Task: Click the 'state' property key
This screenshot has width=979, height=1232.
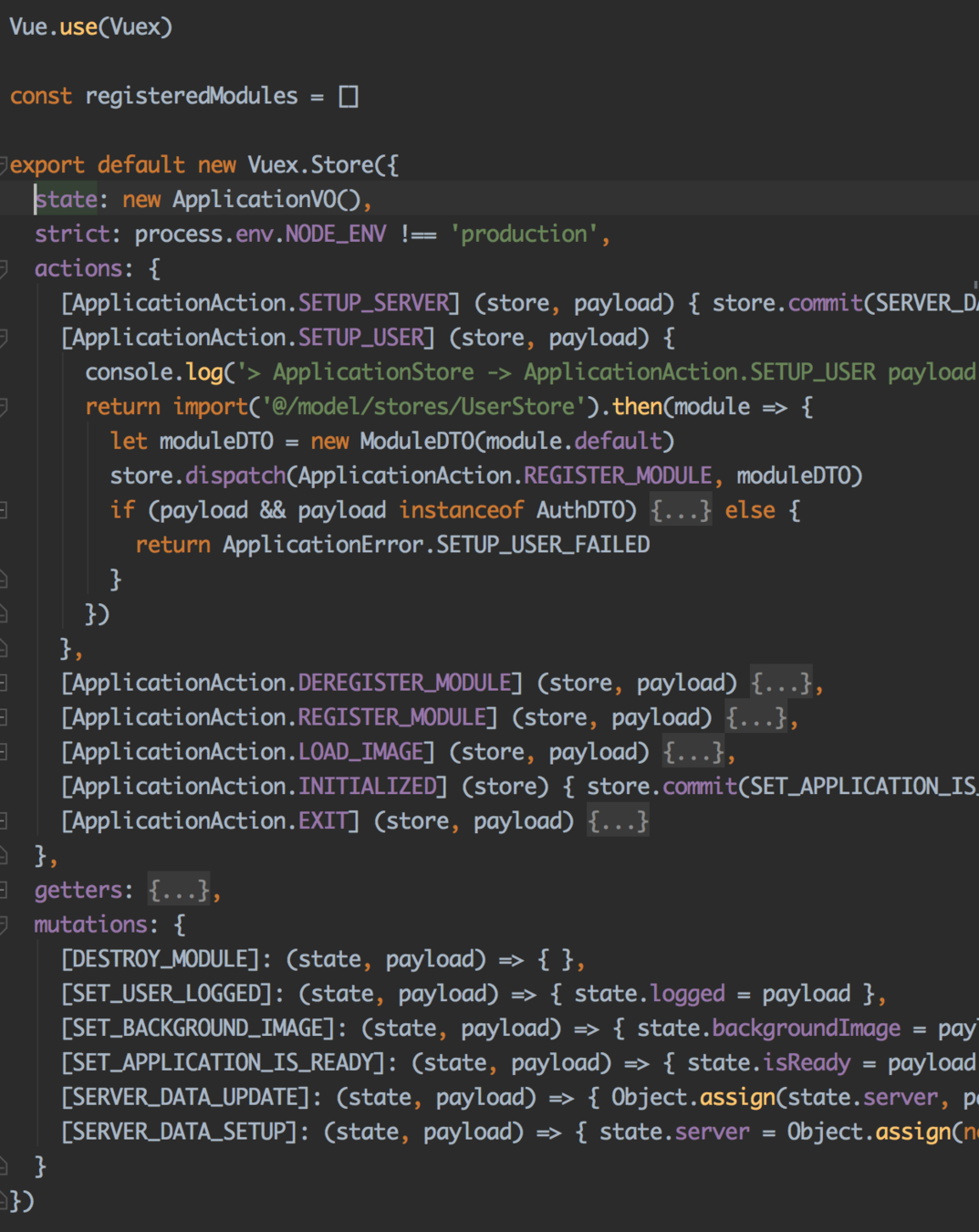Action: pos(66,200)
